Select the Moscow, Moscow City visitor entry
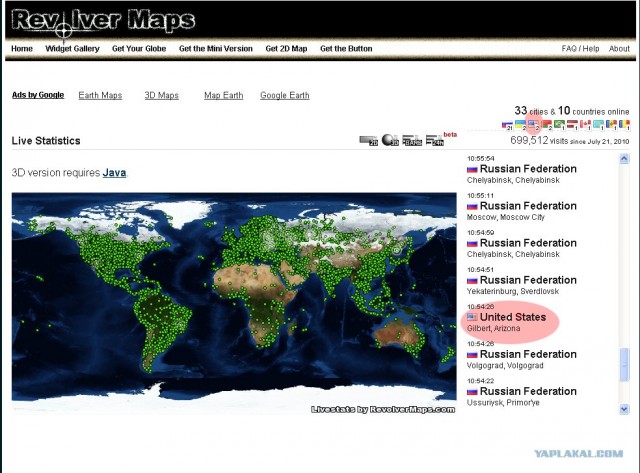 [522, 207]
